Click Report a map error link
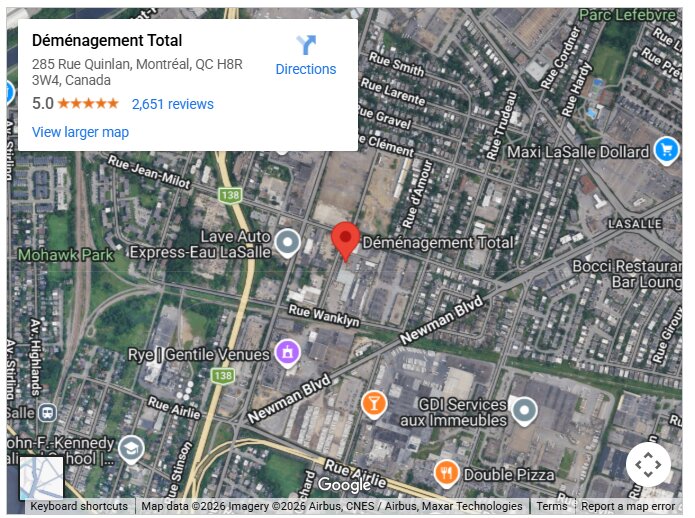 [x=628, y=506]
